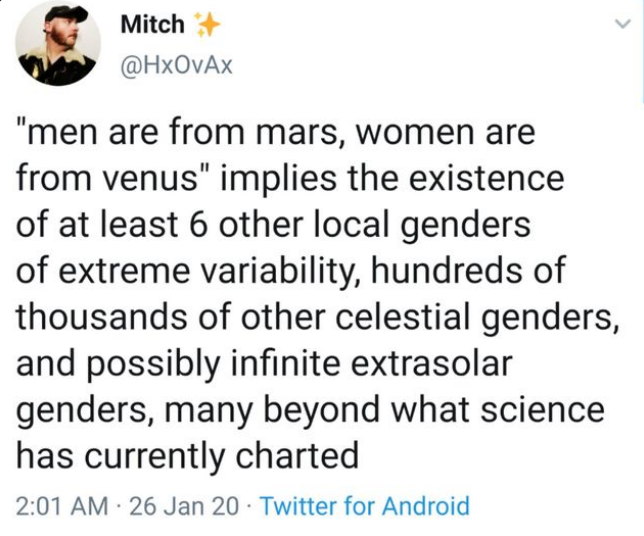
Task: Open Mitch's profile picture
Action: pyautogui.click(x=58, y=45)
